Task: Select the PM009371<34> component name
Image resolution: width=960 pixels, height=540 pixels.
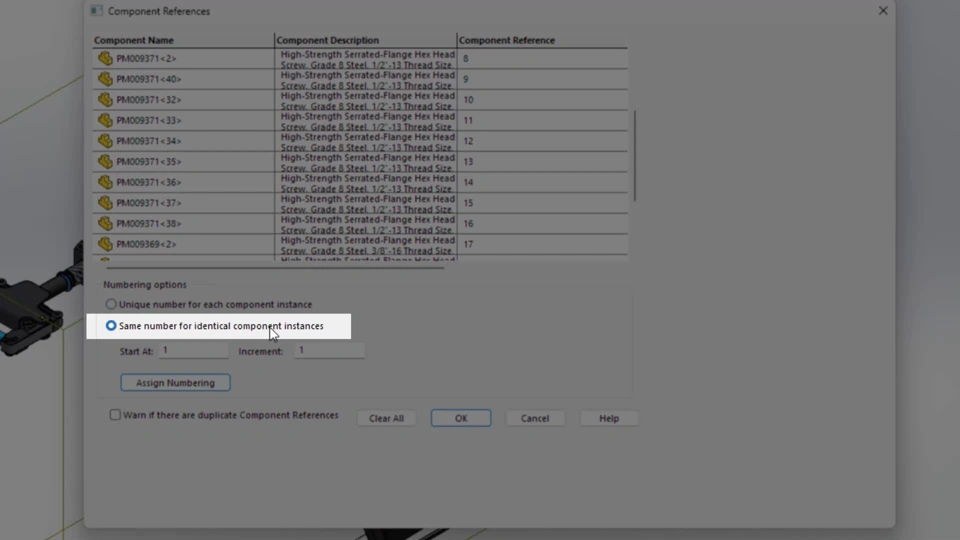Action: coord(149,141)
